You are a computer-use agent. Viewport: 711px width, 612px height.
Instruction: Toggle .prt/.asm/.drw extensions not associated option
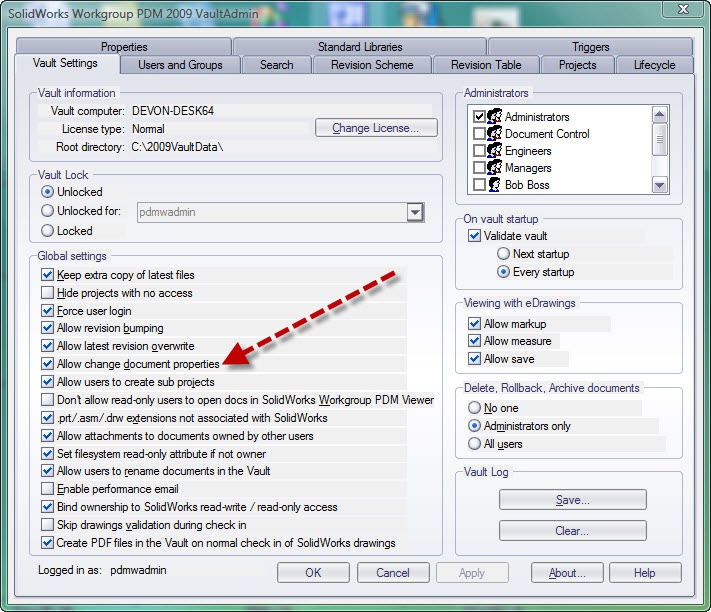click(47, 418)
